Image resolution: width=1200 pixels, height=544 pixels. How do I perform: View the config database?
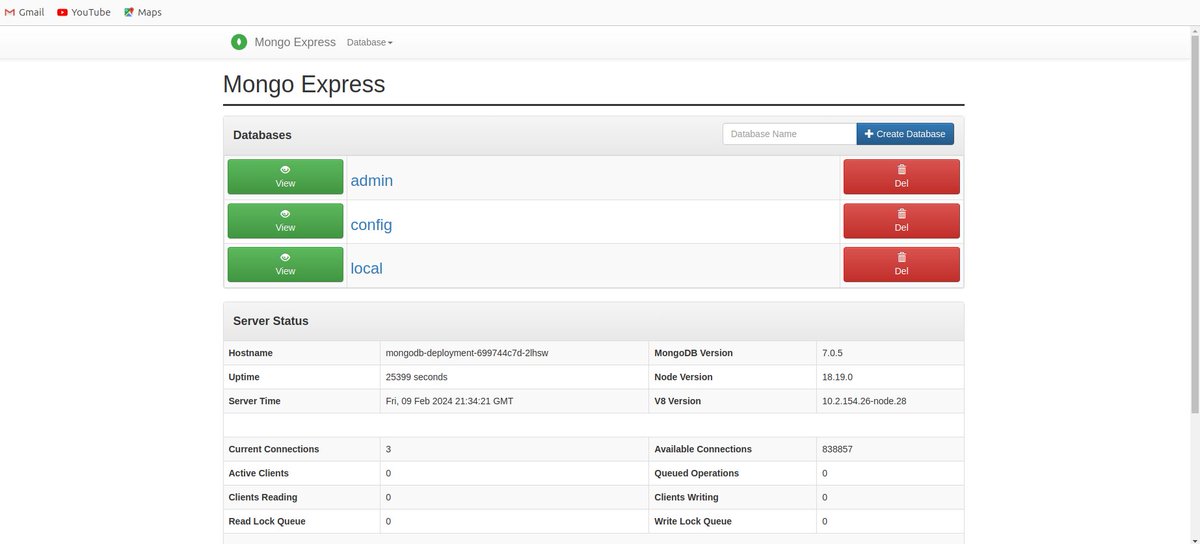[285, 221]
